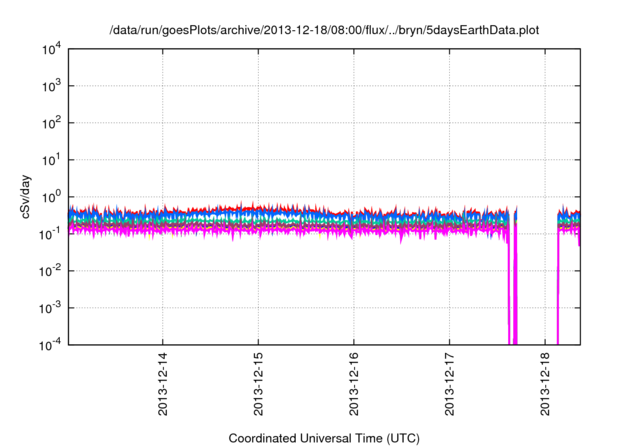
Task: Click the 10^-3 y-axis tick label
Action: coord(50,308)
